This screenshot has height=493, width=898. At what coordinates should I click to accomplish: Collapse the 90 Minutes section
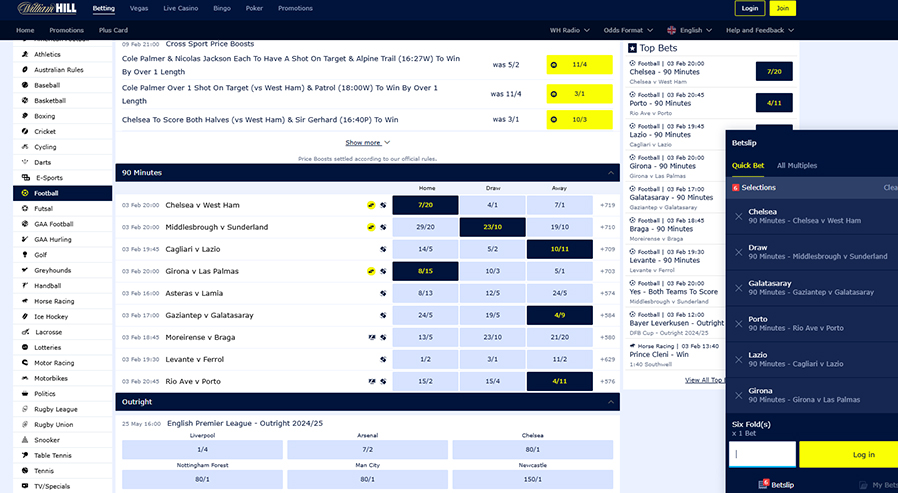[611, 173]
